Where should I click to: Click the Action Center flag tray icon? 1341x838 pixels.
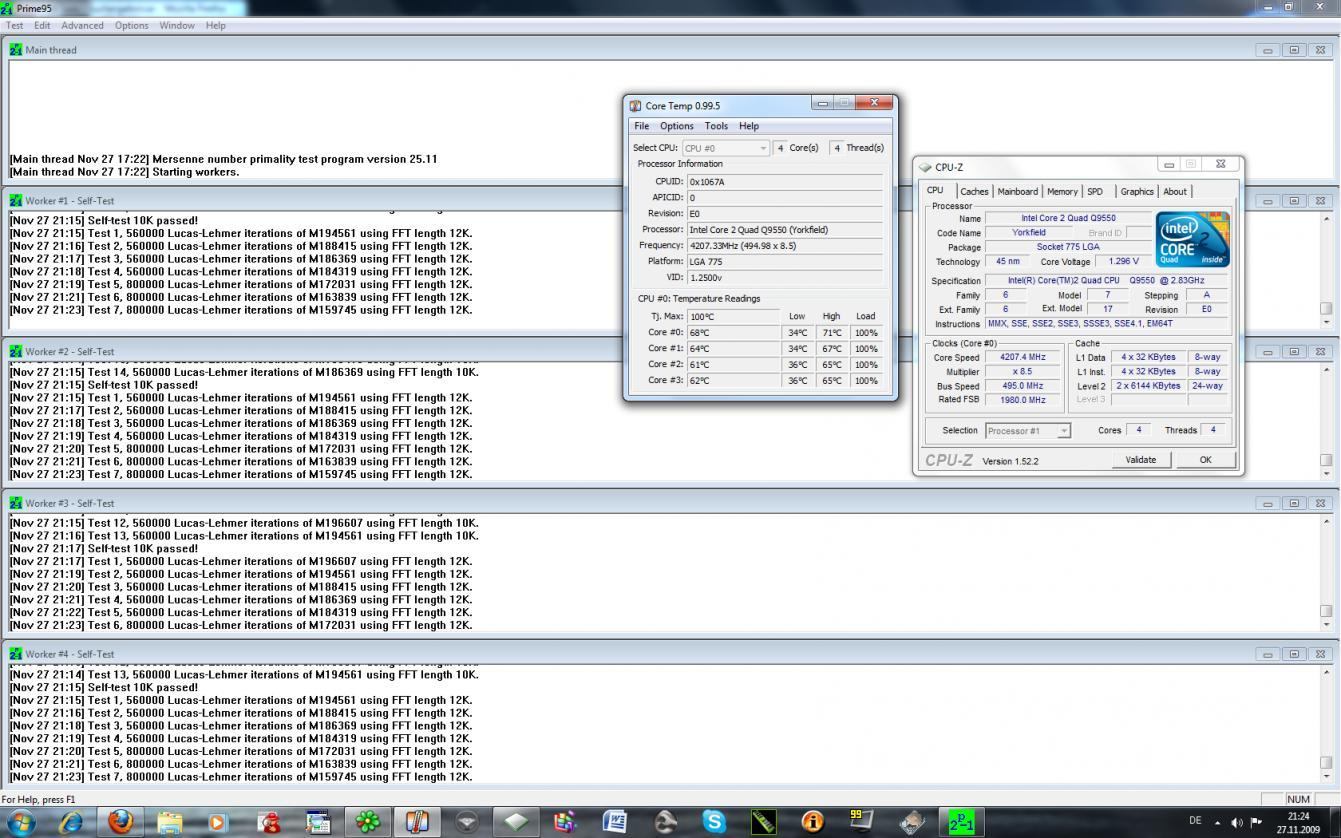(x=1256, y=822)
